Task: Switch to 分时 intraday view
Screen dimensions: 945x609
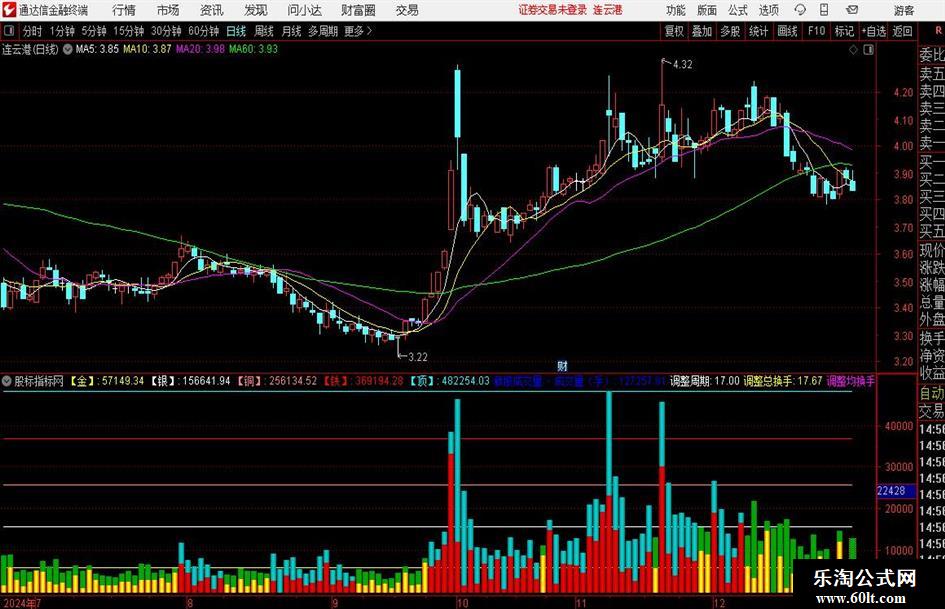Action: click(x=33, y=31)
